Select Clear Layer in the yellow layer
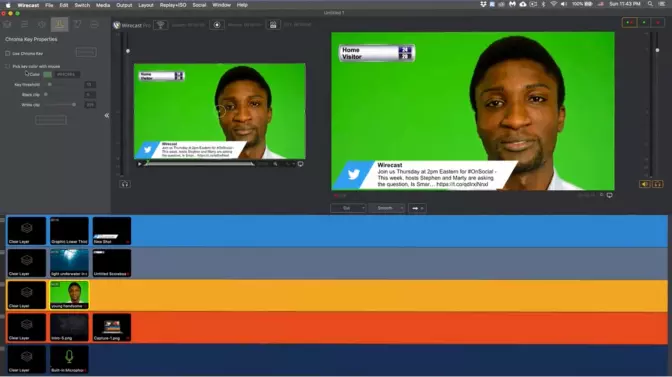Screen dimensions: 672x377 pyautogui.click(x=27, y=295)
